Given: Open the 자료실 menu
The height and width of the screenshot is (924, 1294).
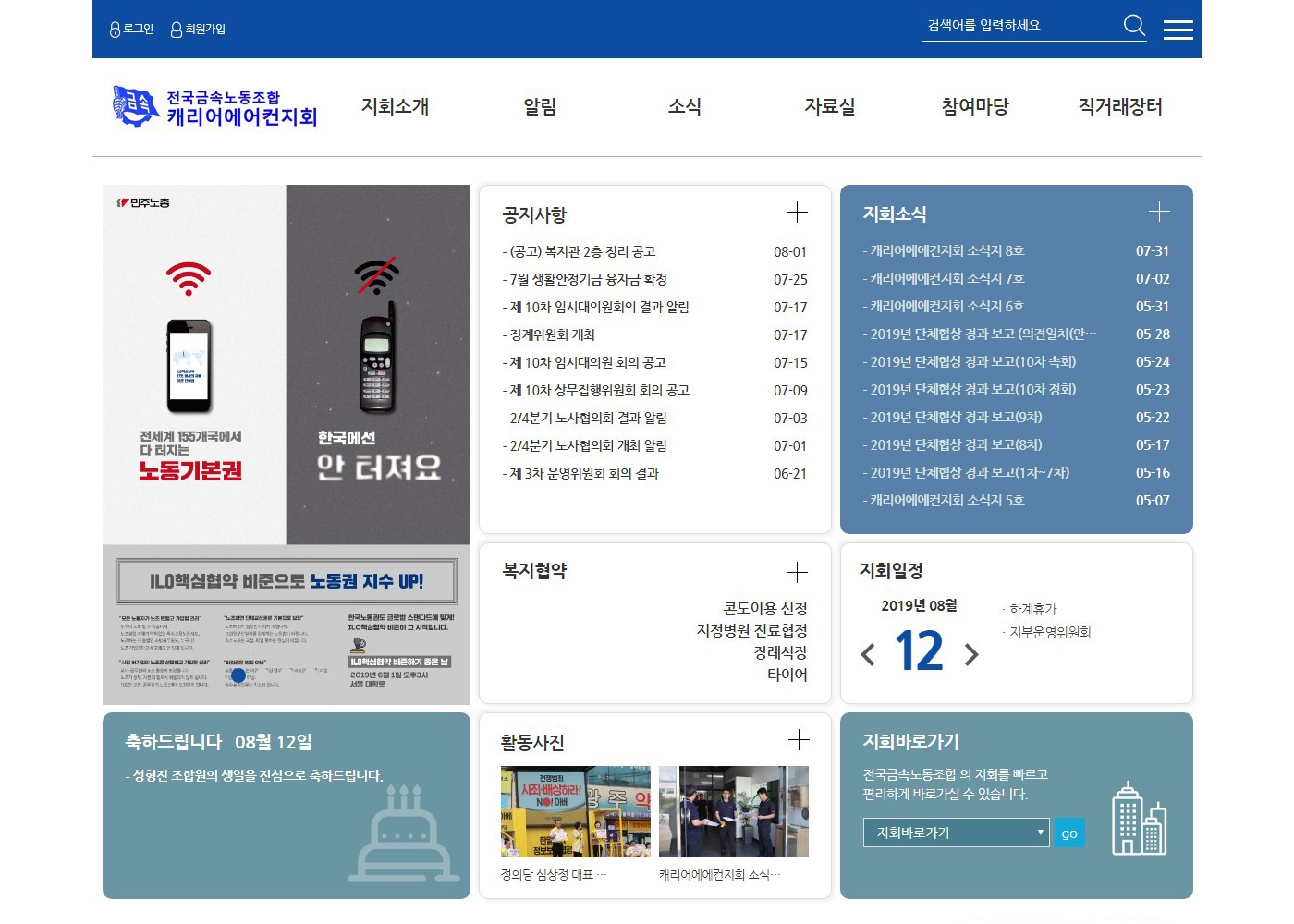Looking at the screenshot, I should (x=829, y=107).
